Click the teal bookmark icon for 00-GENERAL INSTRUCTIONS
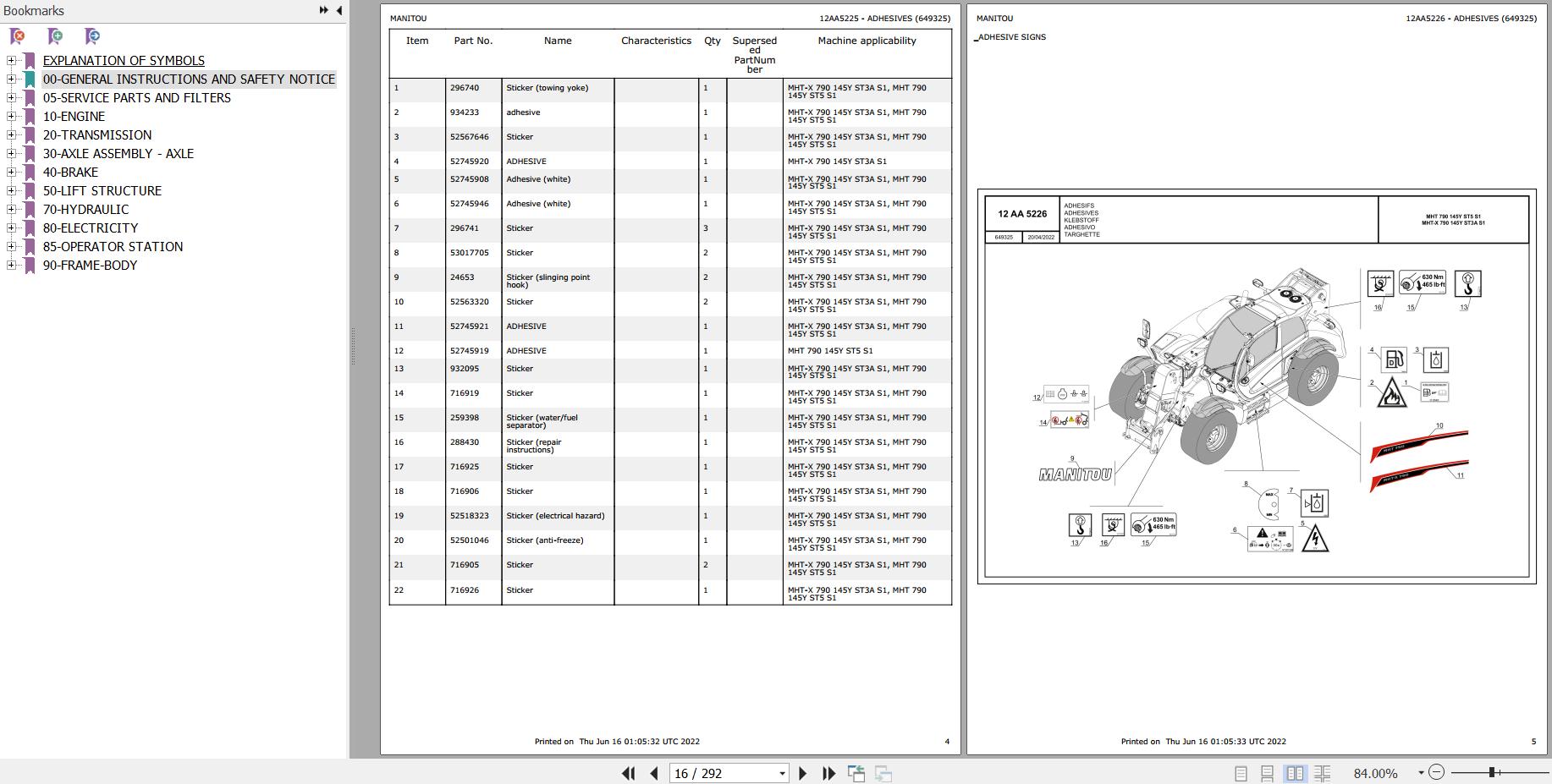 (x=30, y=79)
